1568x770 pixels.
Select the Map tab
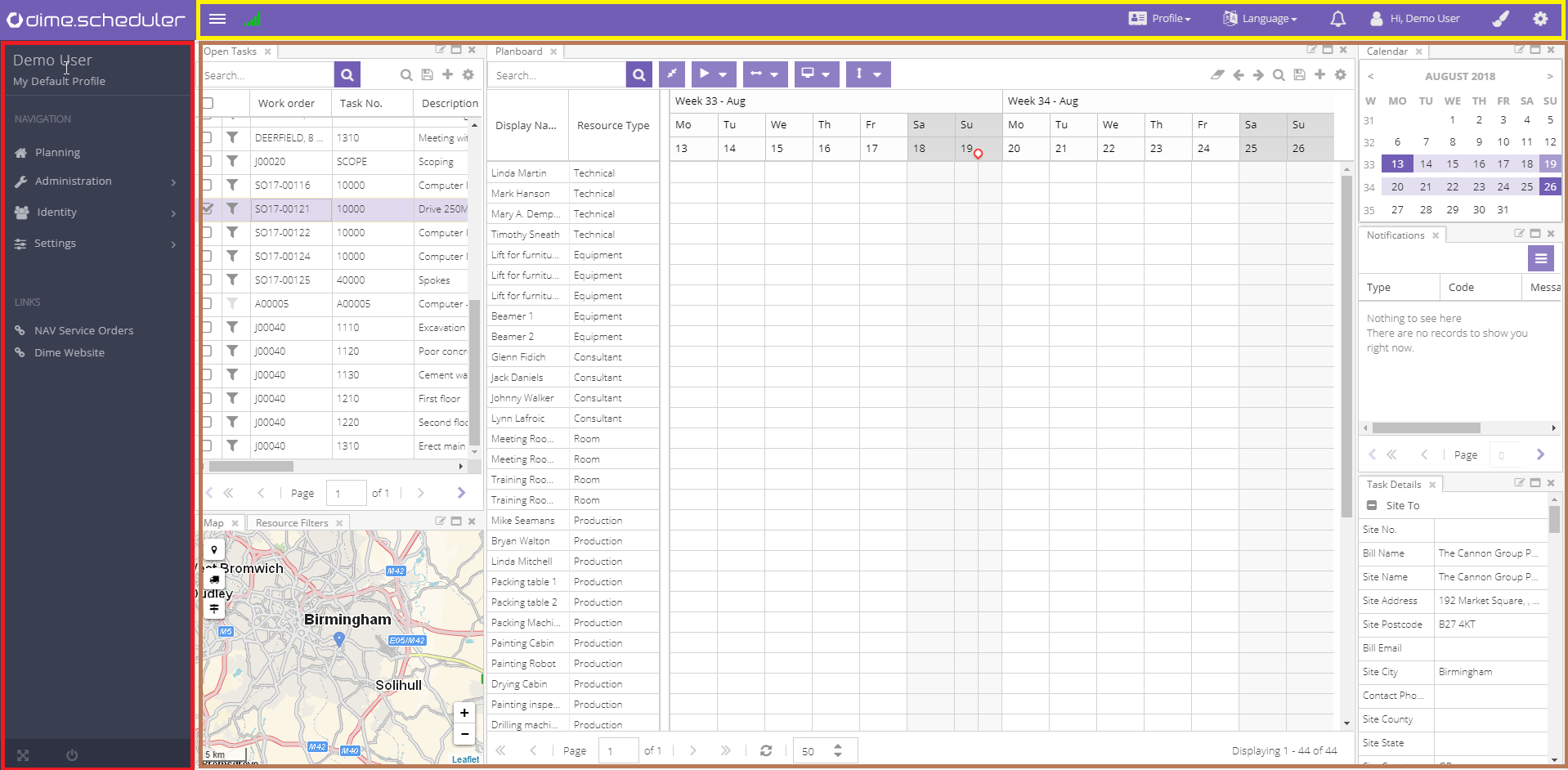coord(213,523)
